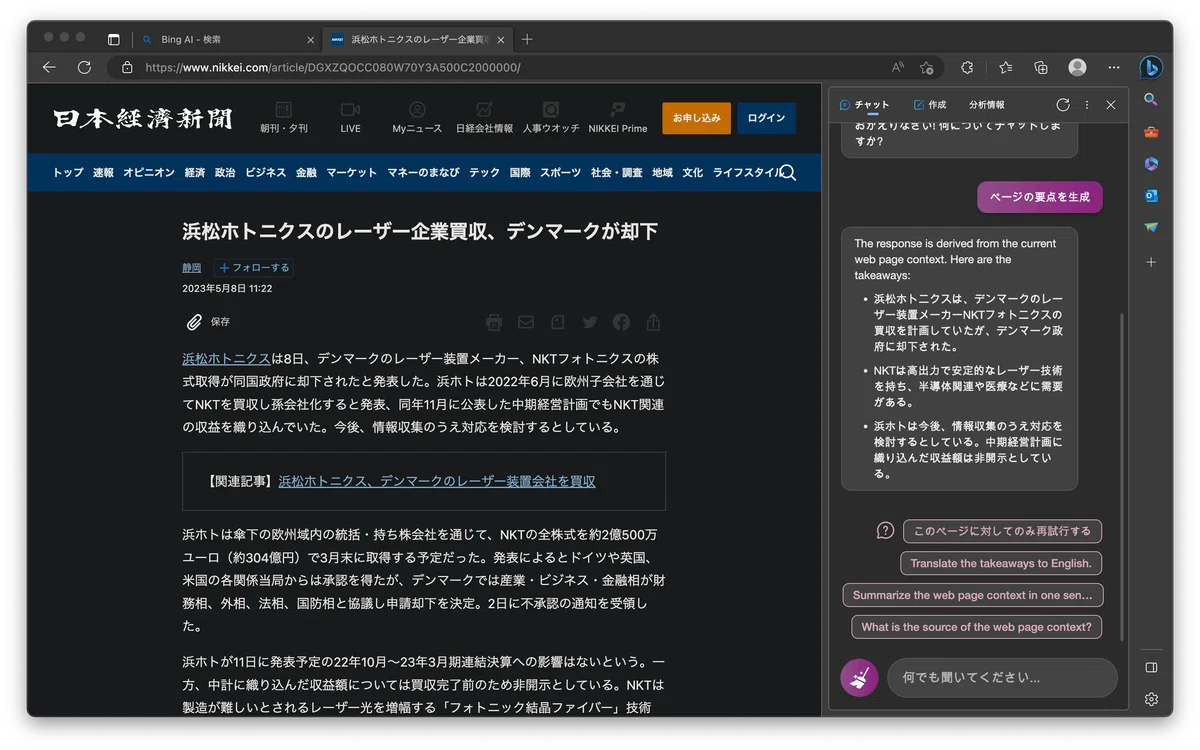Click the 日本経済新聞 logo

[143, 118]
